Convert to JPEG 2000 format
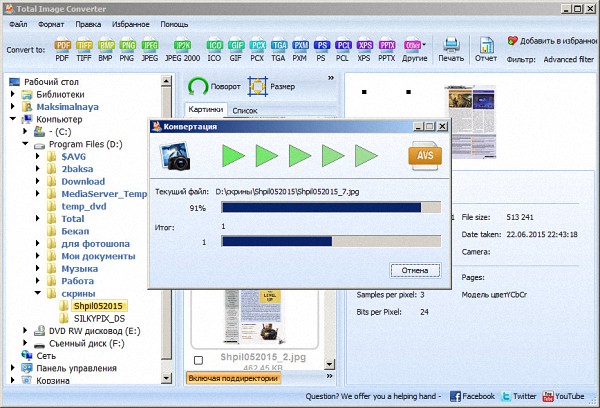Viewport: 600px width, 408px height. pyautogui.click(x=183, y=48)
